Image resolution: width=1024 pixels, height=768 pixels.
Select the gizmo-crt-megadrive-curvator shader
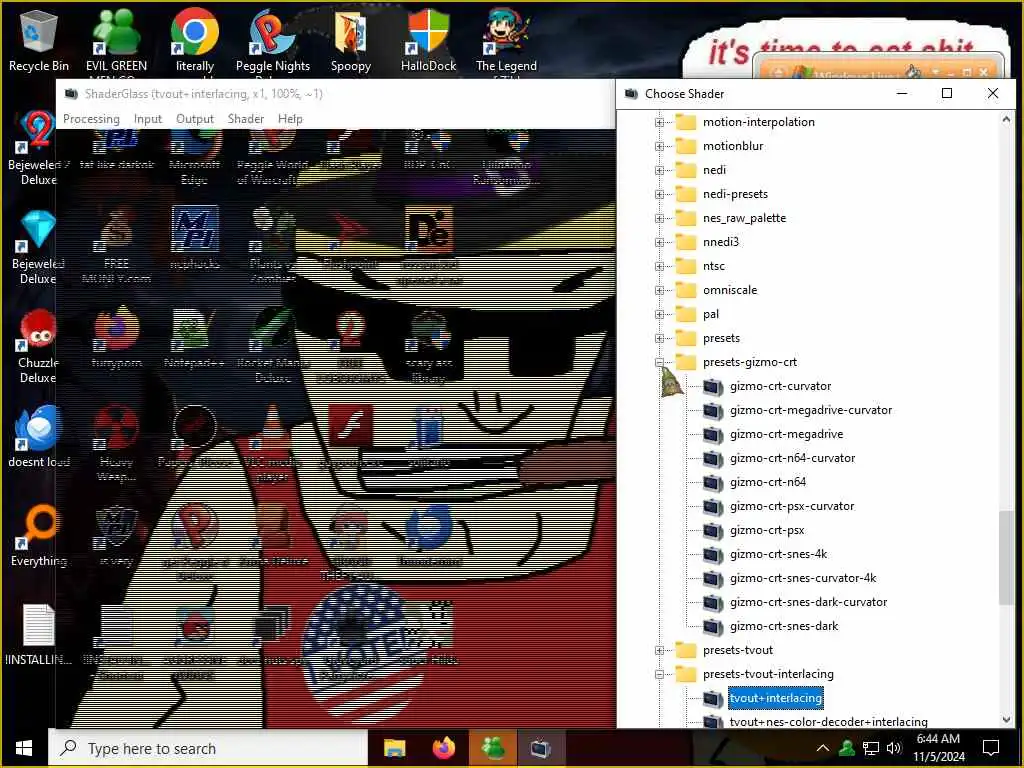coord(810,410)
